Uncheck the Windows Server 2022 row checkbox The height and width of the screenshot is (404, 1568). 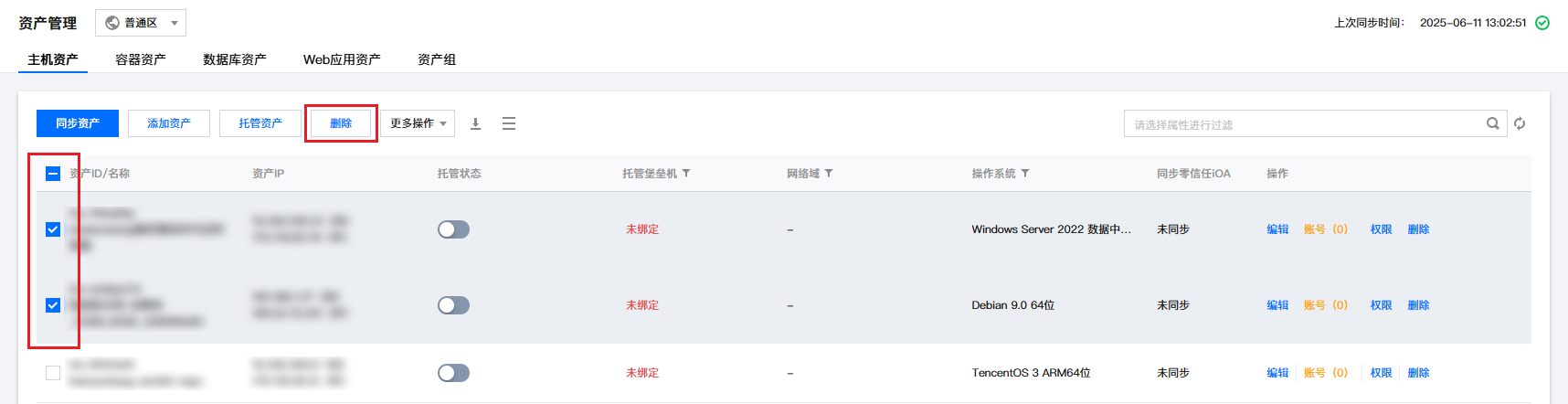click(x=53, y=229)
